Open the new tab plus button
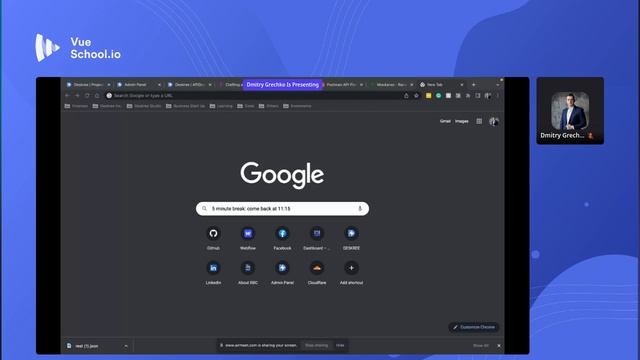Image resolution: width=640 pixels, height=360 pixels. click(x=473, y=84)
